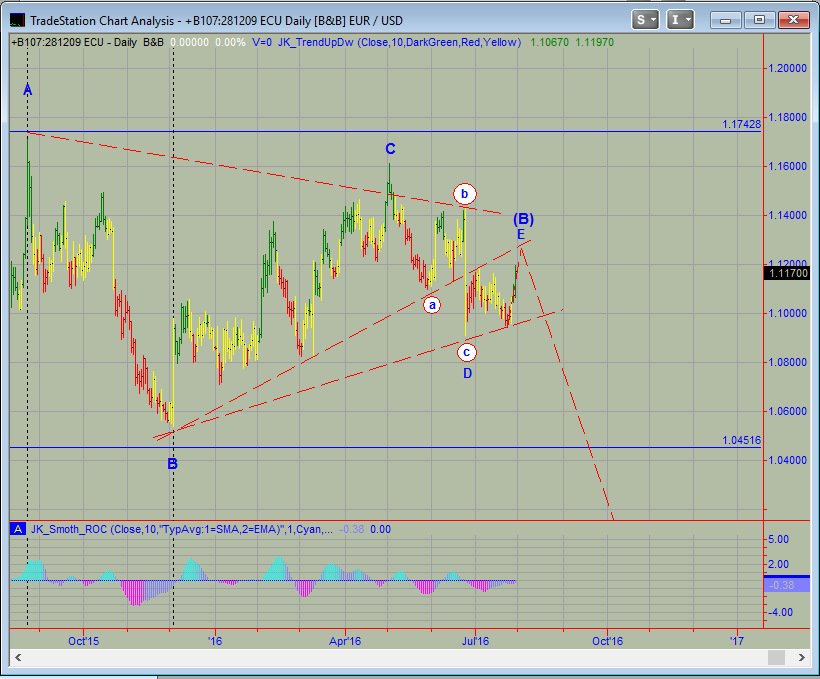Open the I dropdown button in title bar
Viewport: 820px width, 679px height.
pos(680,20)
